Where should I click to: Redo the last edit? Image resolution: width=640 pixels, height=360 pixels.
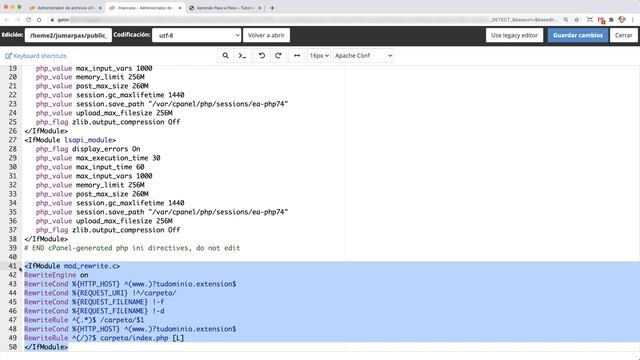pyautogui.click(x=278, y=56)
